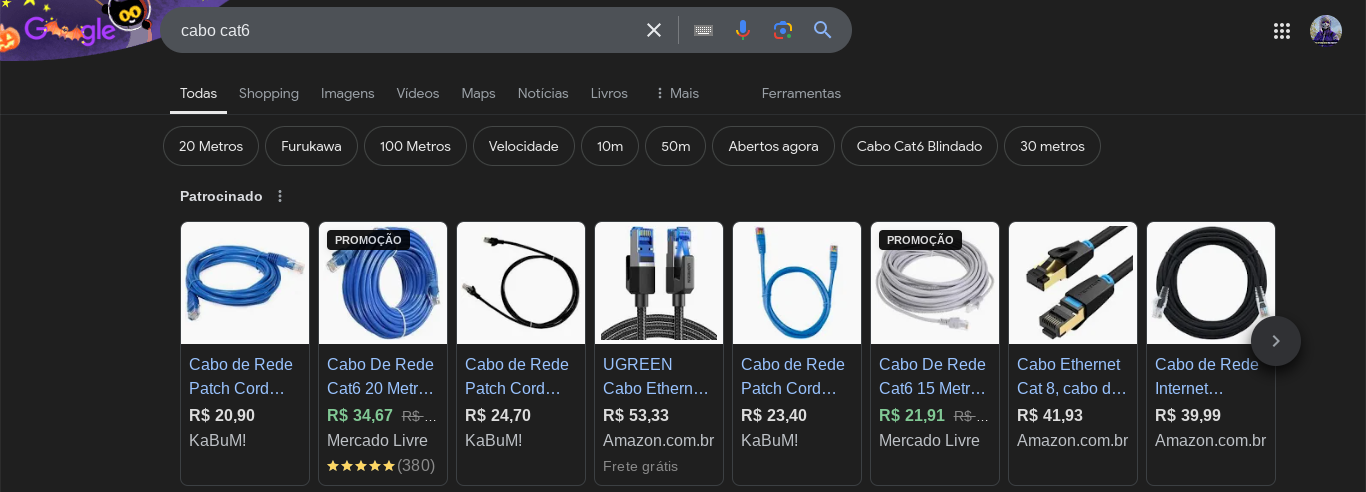
Task: Search by image with Google Lens
Action: point(783,30)
